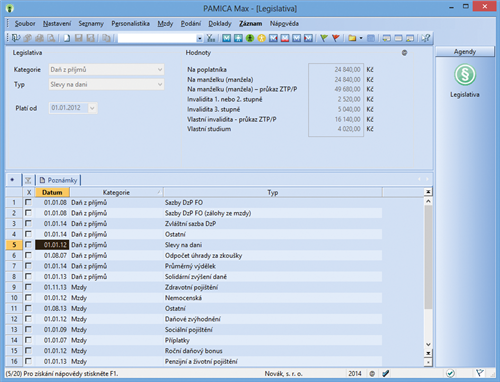The height and width of the screenshot is (382, 500).
Task: Click the help question-mark toolbar icon
Action: [x=425, y=38]
